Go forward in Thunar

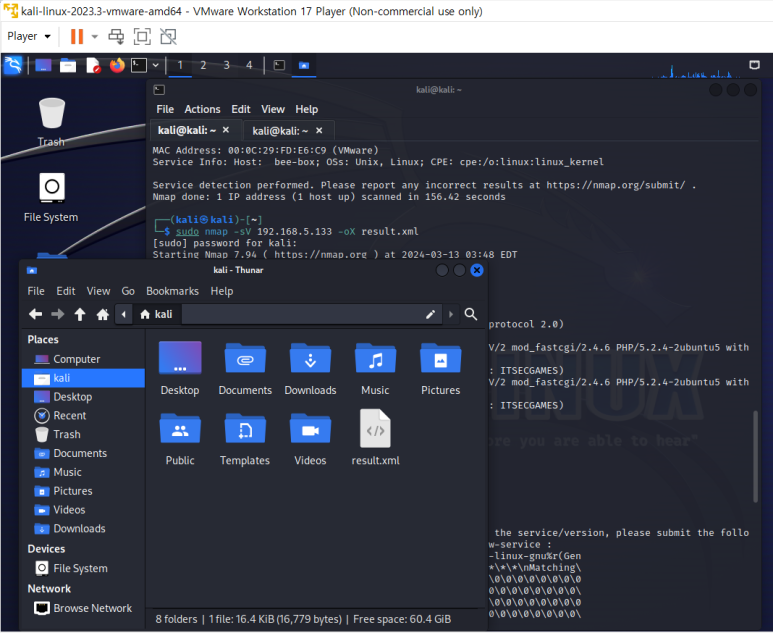pos(58,314)
